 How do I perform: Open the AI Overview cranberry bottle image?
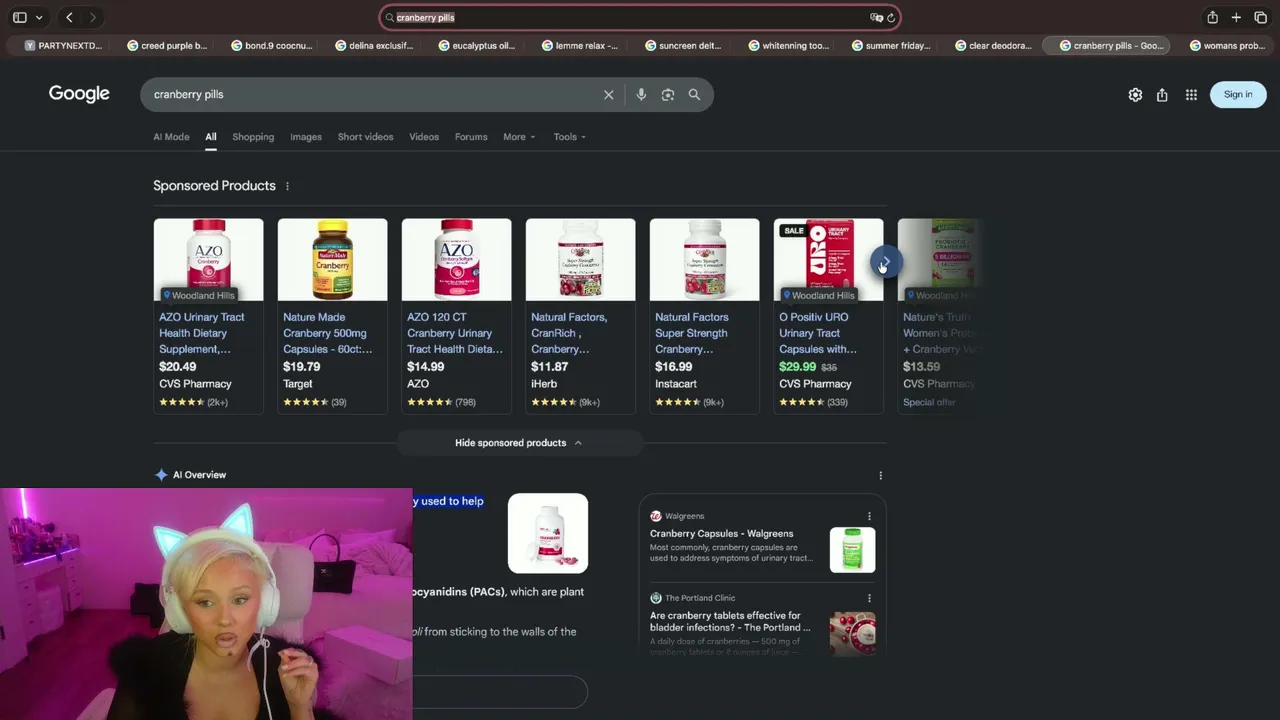pyautogui.click(x=548, y=533)
